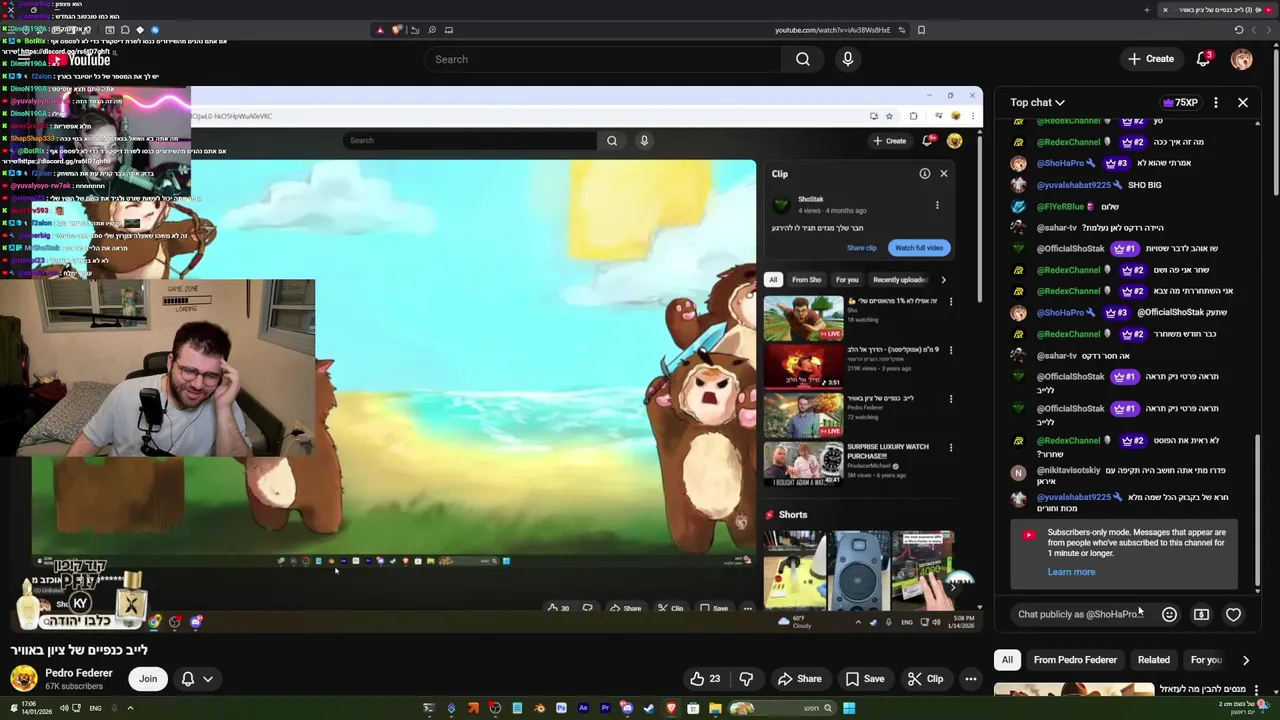Open the Pedro Federer channel name link
This screenshot has width=1280, height=720.
79,673
